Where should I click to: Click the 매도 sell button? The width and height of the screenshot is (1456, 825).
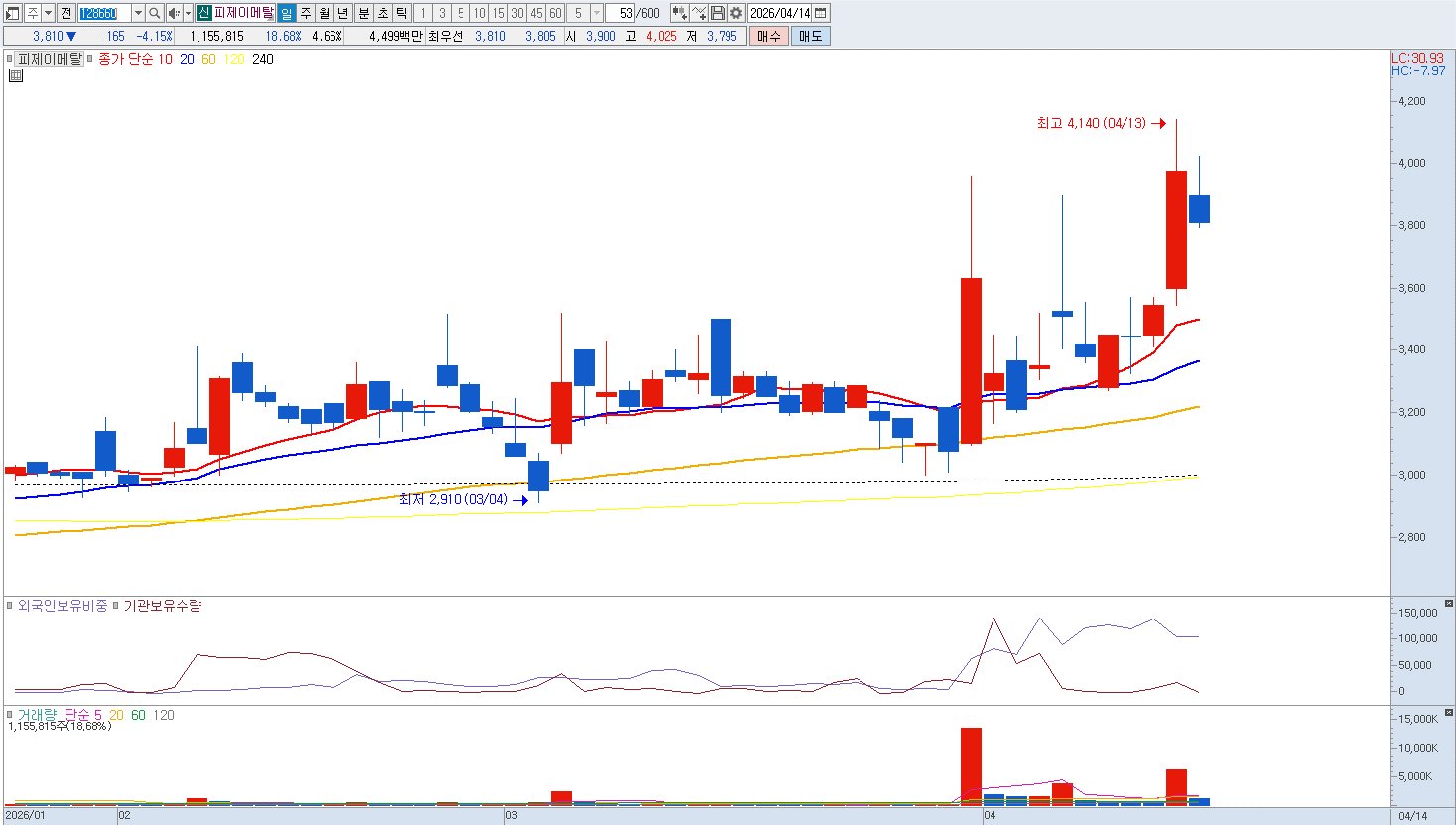(810, 36)
